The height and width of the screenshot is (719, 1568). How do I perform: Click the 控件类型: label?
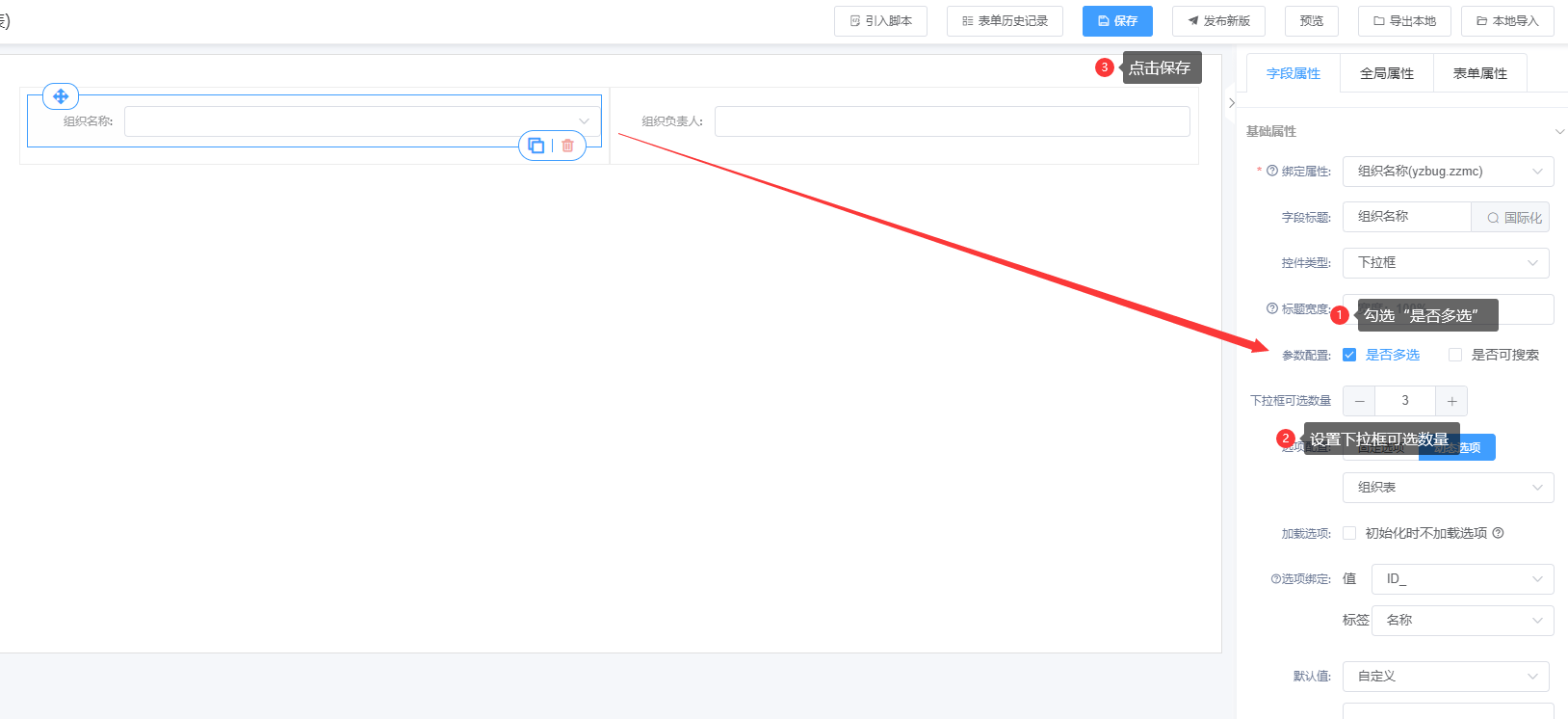coord(1306,263)
